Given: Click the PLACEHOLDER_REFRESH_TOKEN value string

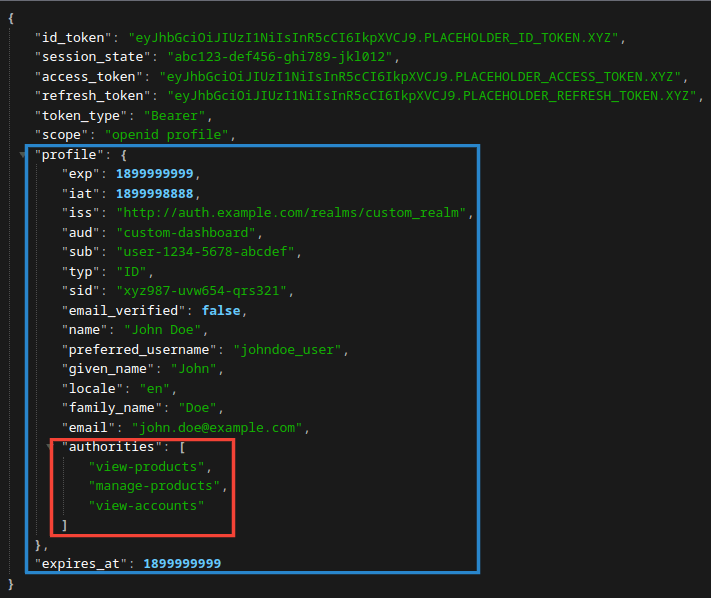Looking at the screenshot, I should click(x=432, y=96).
